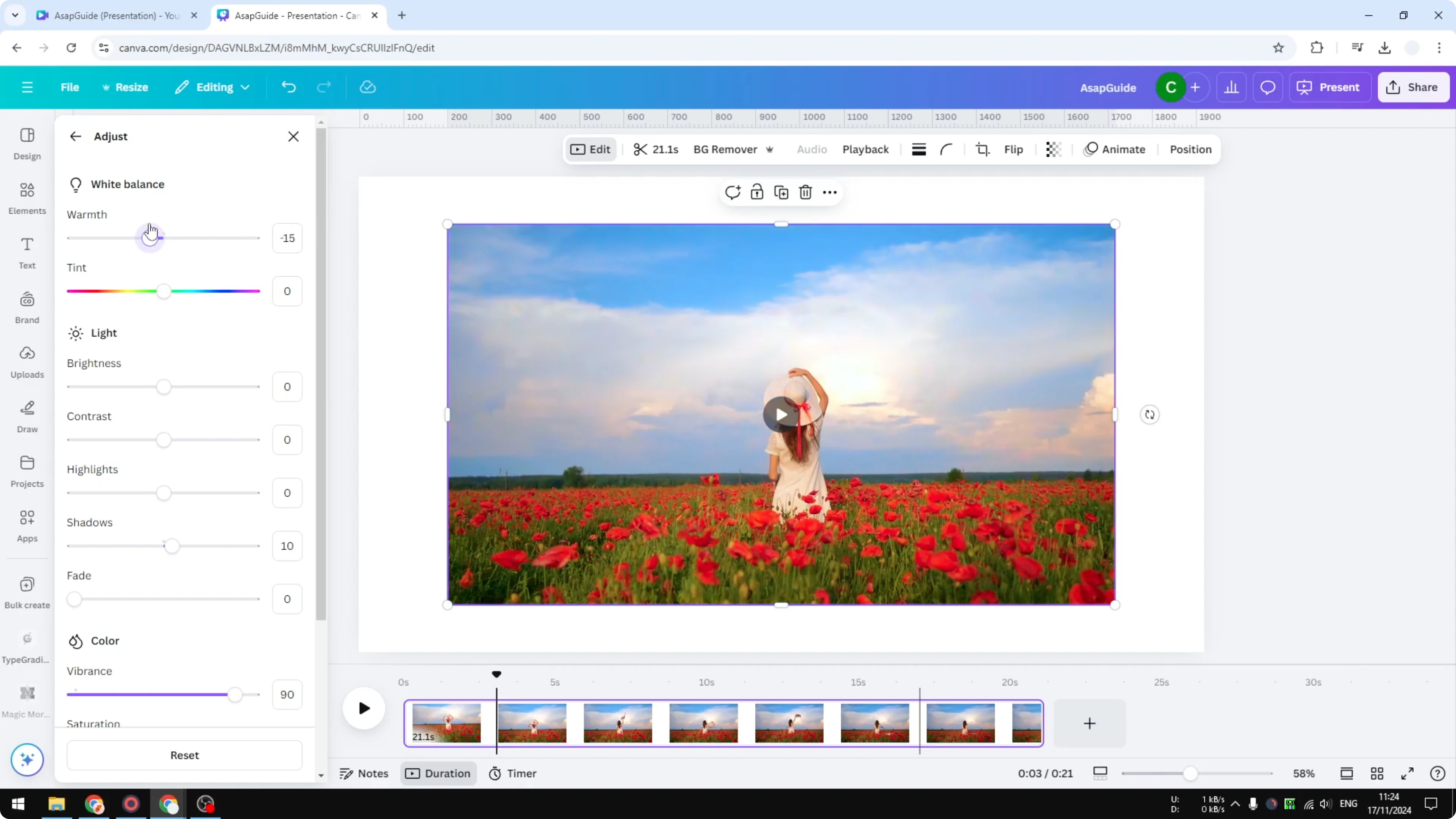
Task: Click the scissors split icon in the toolbar
Action: 641,149
